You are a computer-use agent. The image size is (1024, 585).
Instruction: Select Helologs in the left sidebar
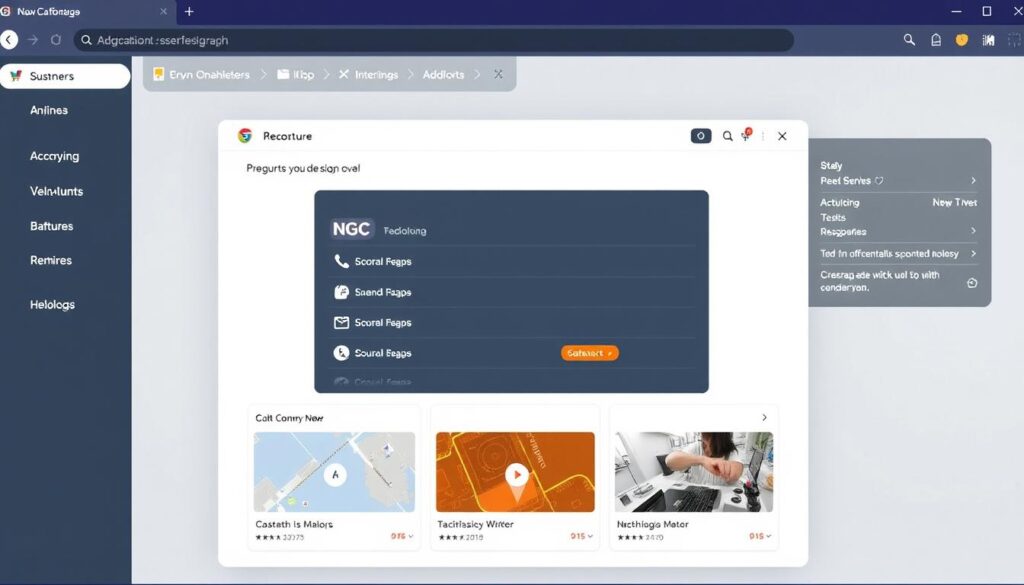point(53,304)
